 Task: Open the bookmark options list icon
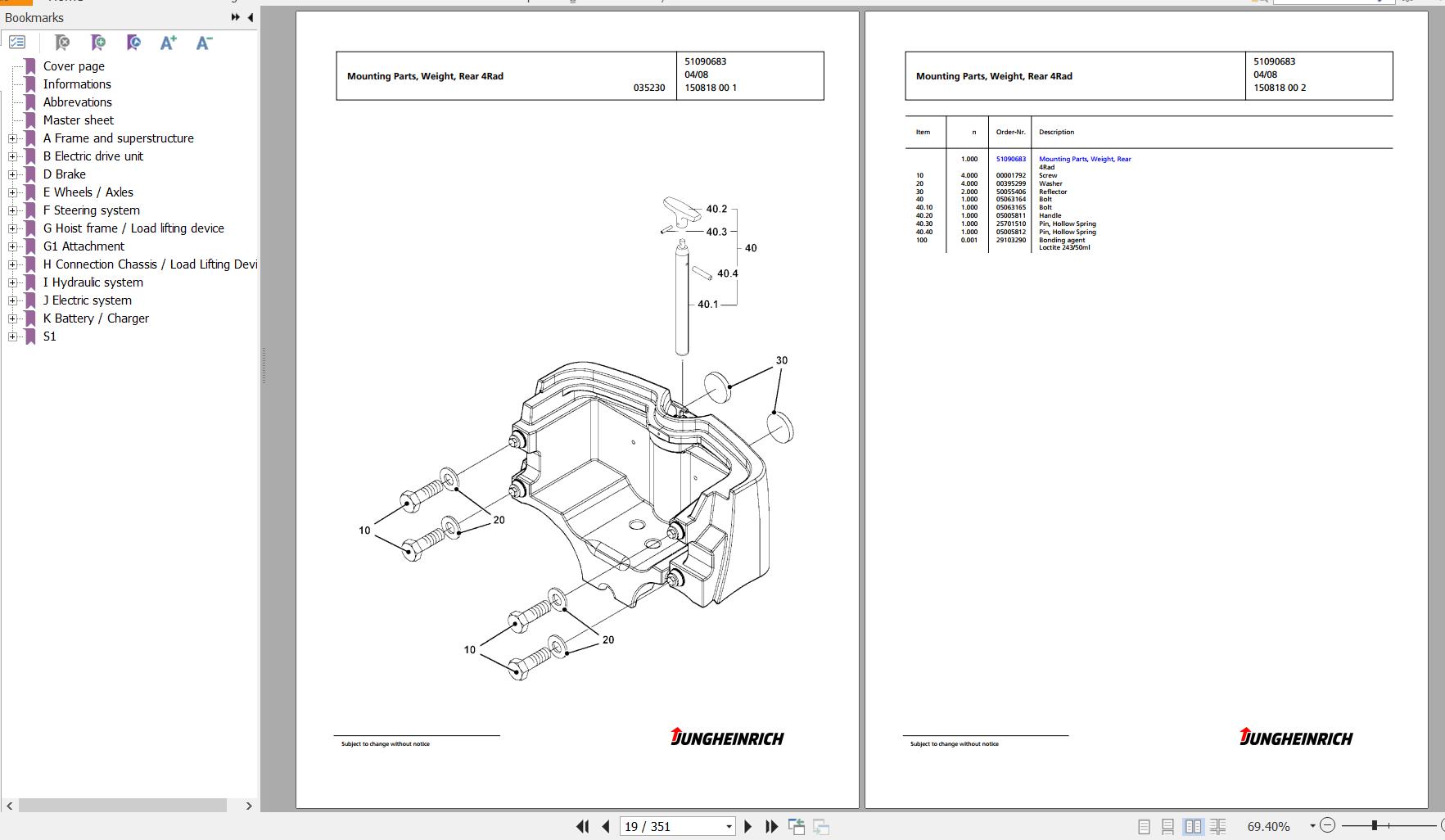[x=17, y=42]
